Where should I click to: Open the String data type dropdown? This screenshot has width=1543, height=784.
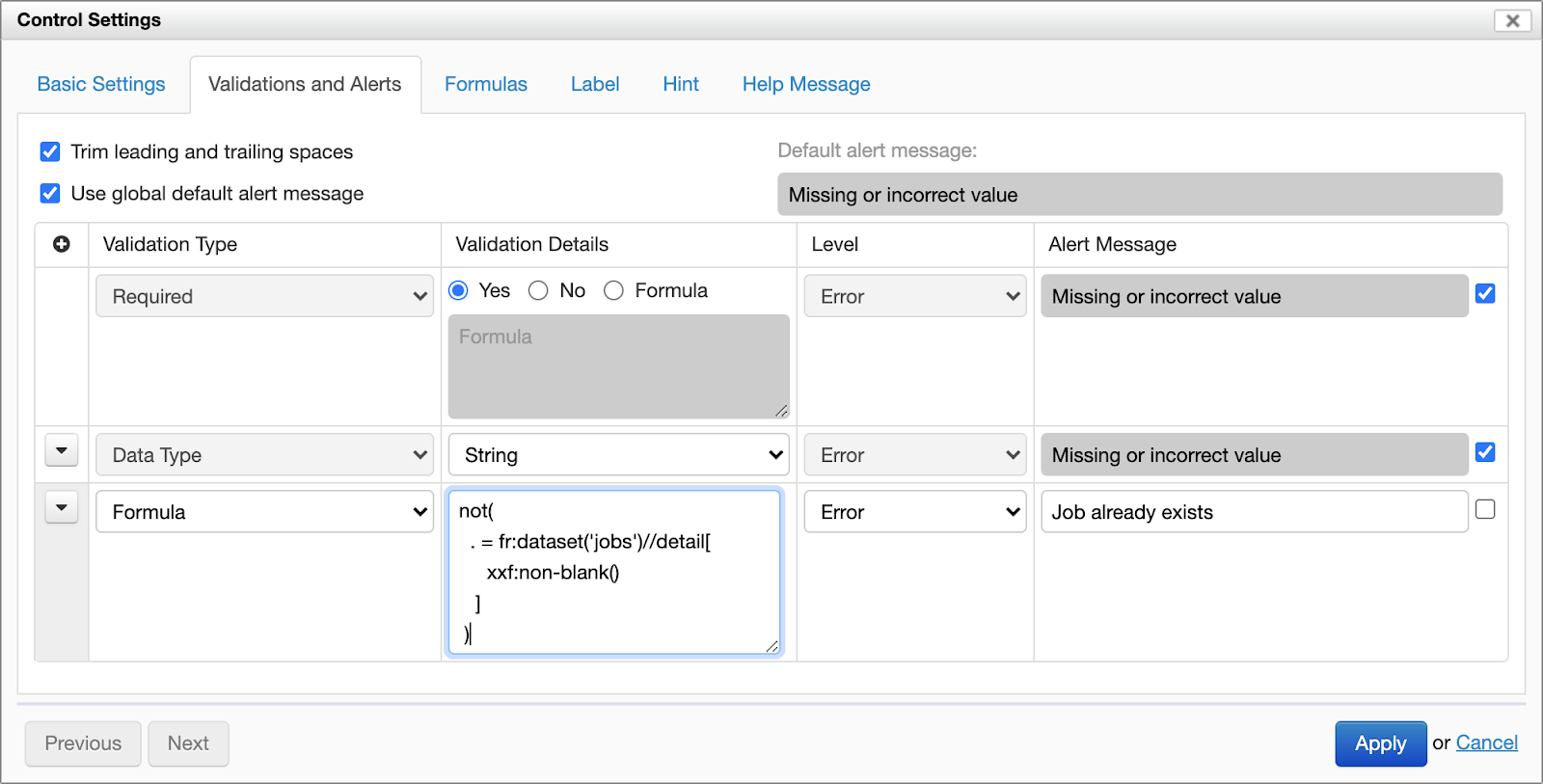[618, 455]
